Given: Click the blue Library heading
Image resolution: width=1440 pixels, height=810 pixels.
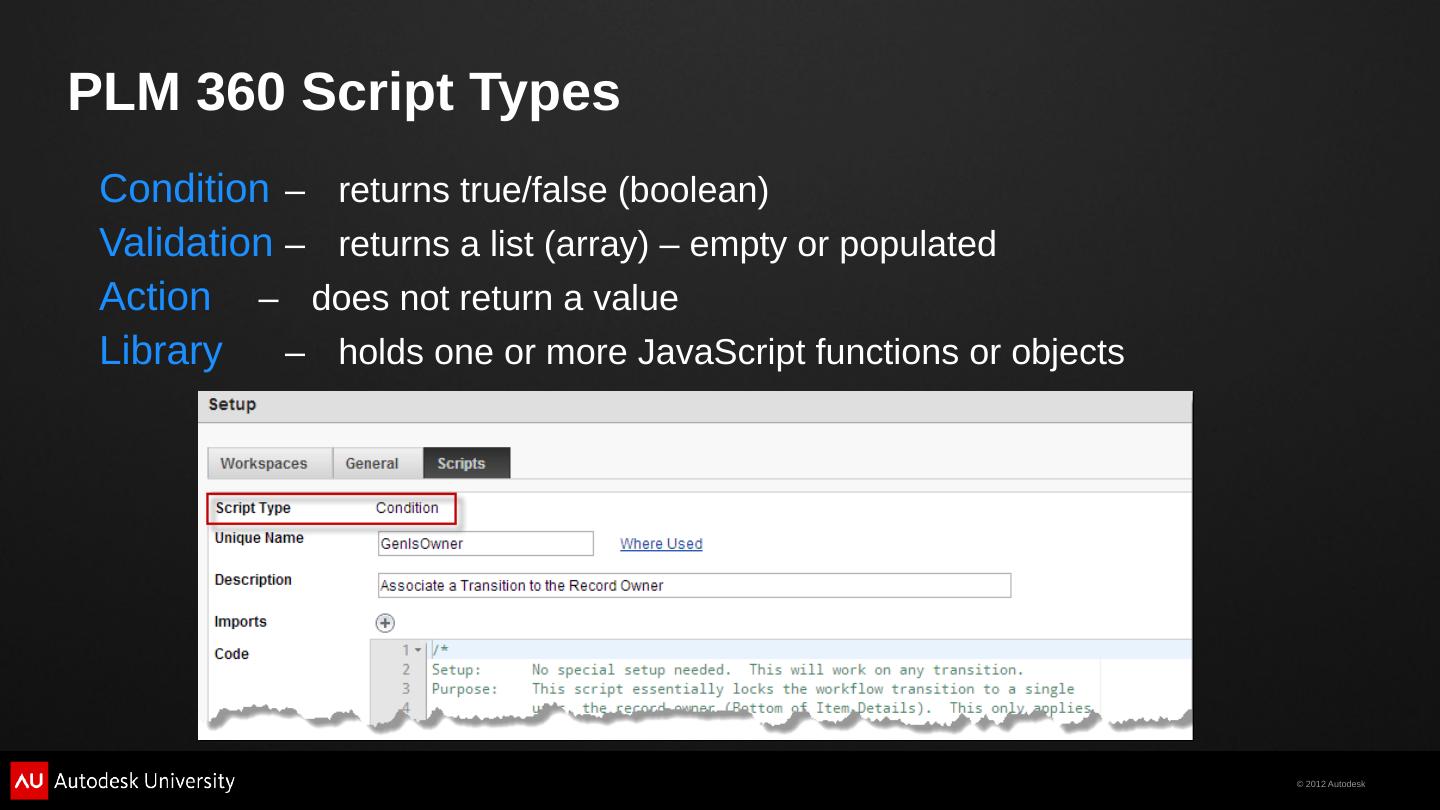Looking at the screenshot, I should (x=161, y=351).
